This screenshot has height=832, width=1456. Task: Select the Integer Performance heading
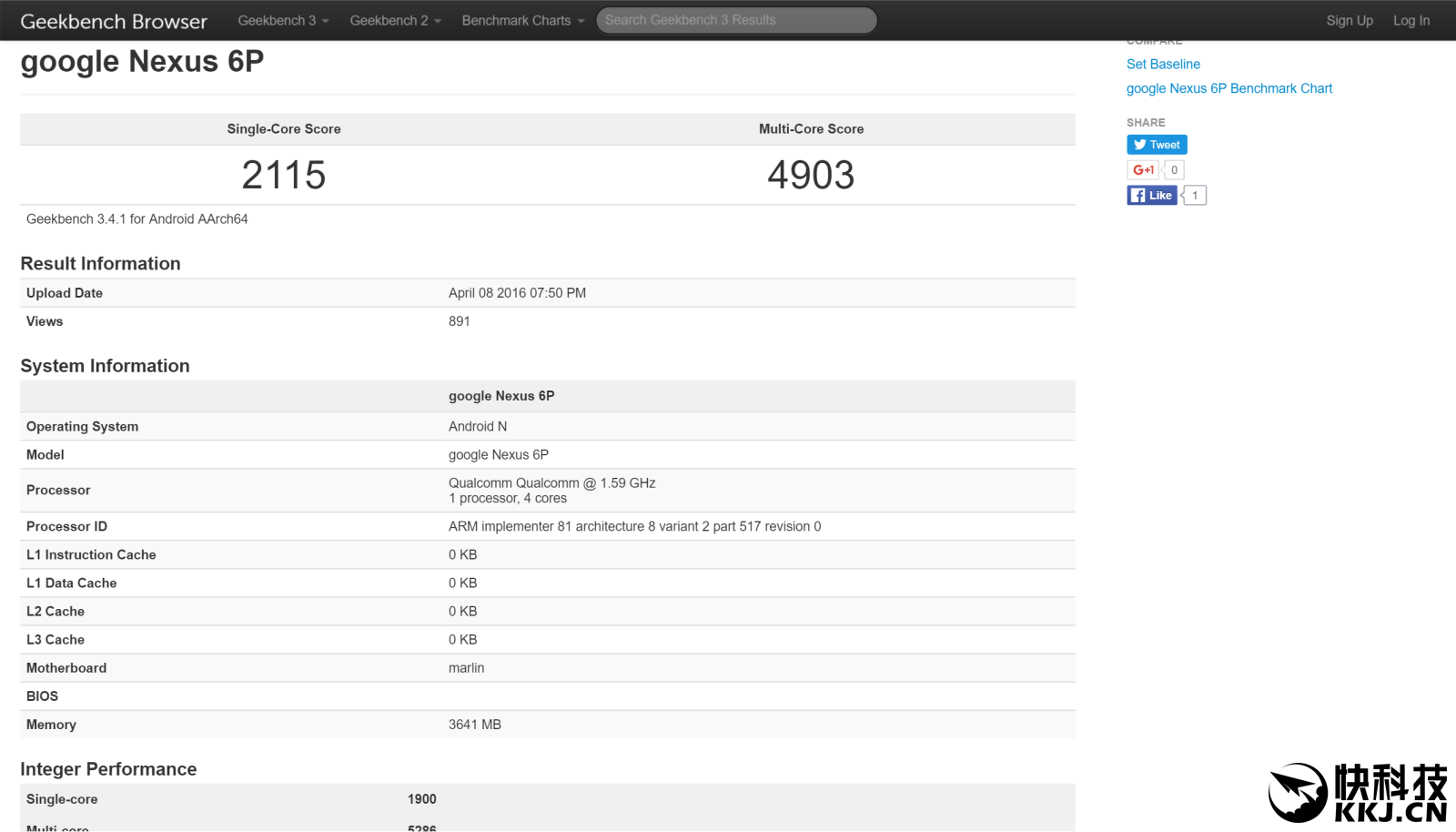coord(108,769)
